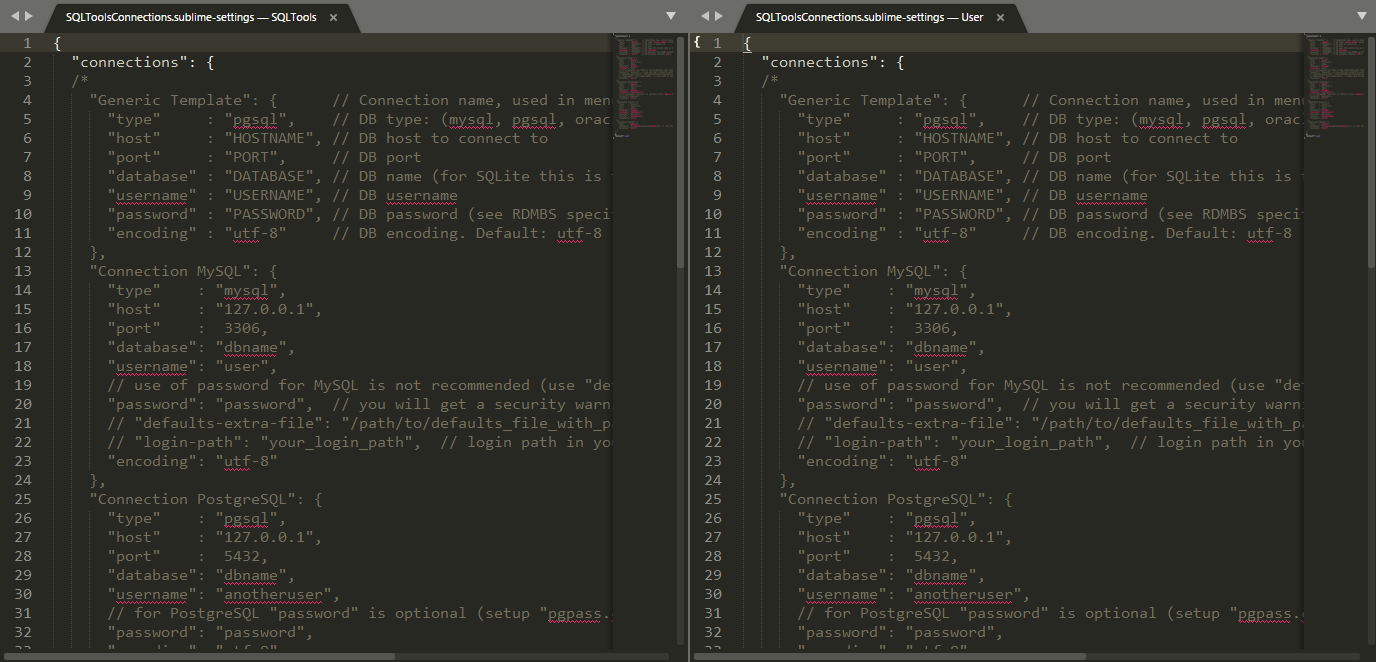Open the tab overflow dropdown in the right pane

pos(1361,15)
